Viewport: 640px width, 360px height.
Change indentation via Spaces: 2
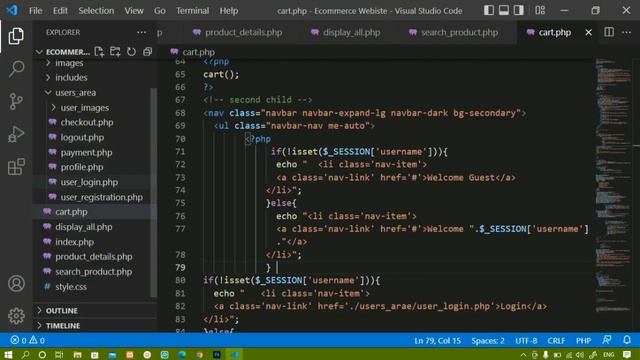pos(488,340)
